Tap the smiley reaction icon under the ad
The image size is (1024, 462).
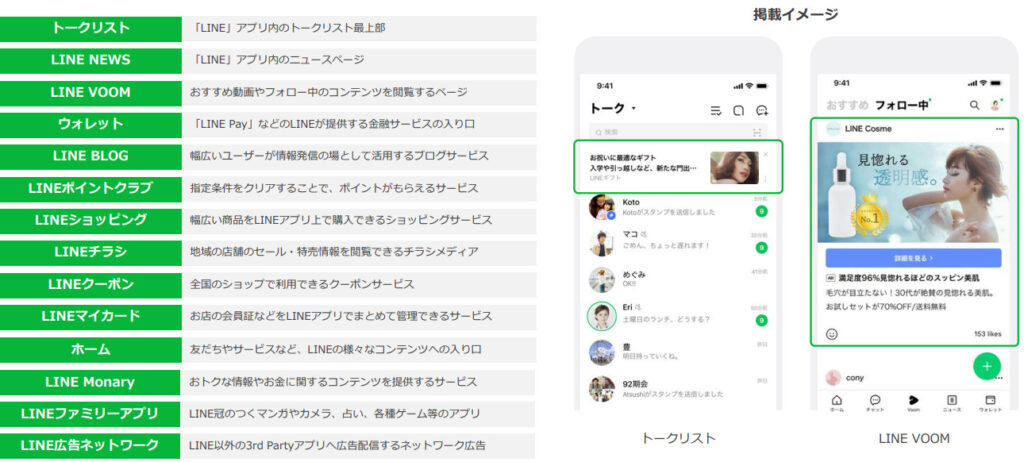(x=832, y=334)
